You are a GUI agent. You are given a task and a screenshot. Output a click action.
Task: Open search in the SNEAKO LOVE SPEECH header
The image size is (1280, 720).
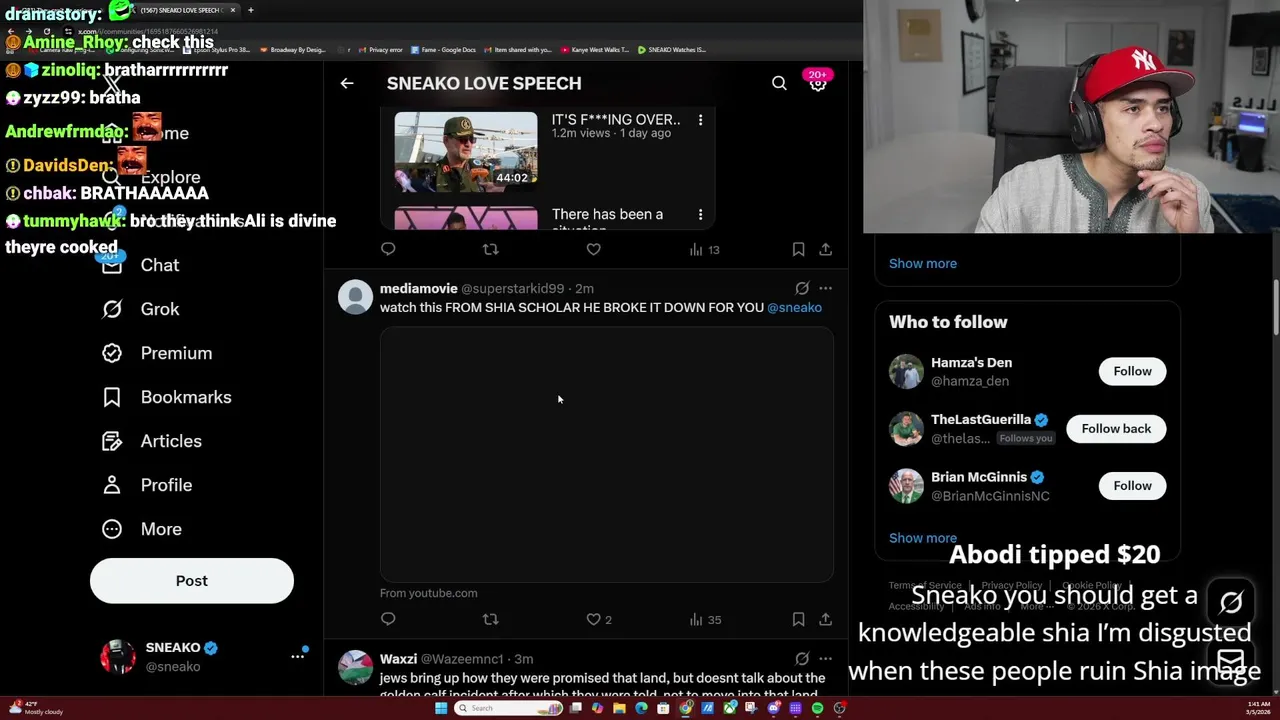click(x=779, y=83)
